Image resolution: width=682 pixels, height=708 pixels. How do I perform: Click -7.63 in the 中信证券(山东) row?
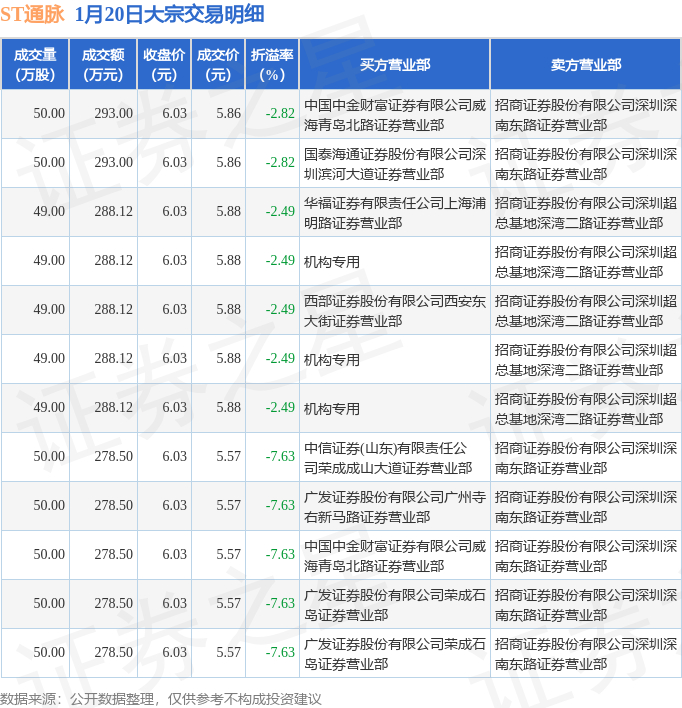(x=280, y=456)
